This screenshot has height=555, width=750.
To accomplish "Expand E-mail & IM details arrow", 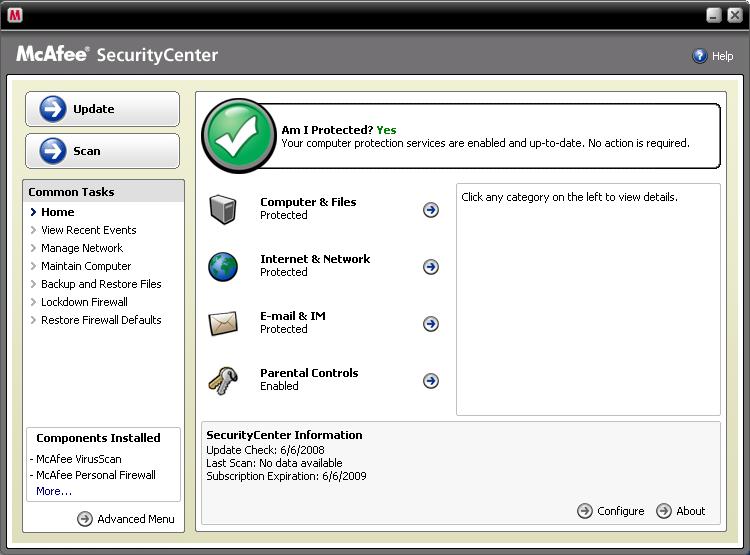I will pos(431,324).
